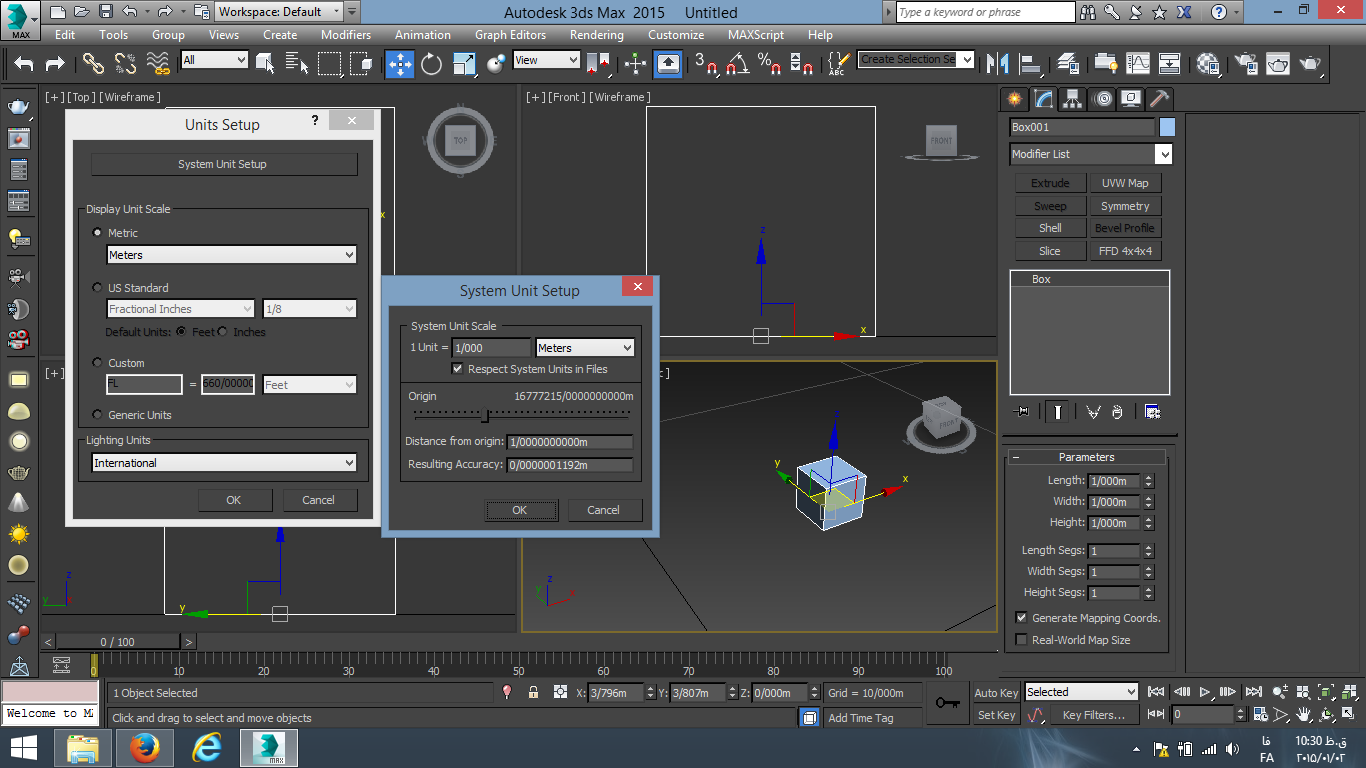Select the Metric radio button

pyautogui.click(x=97, y=233)
